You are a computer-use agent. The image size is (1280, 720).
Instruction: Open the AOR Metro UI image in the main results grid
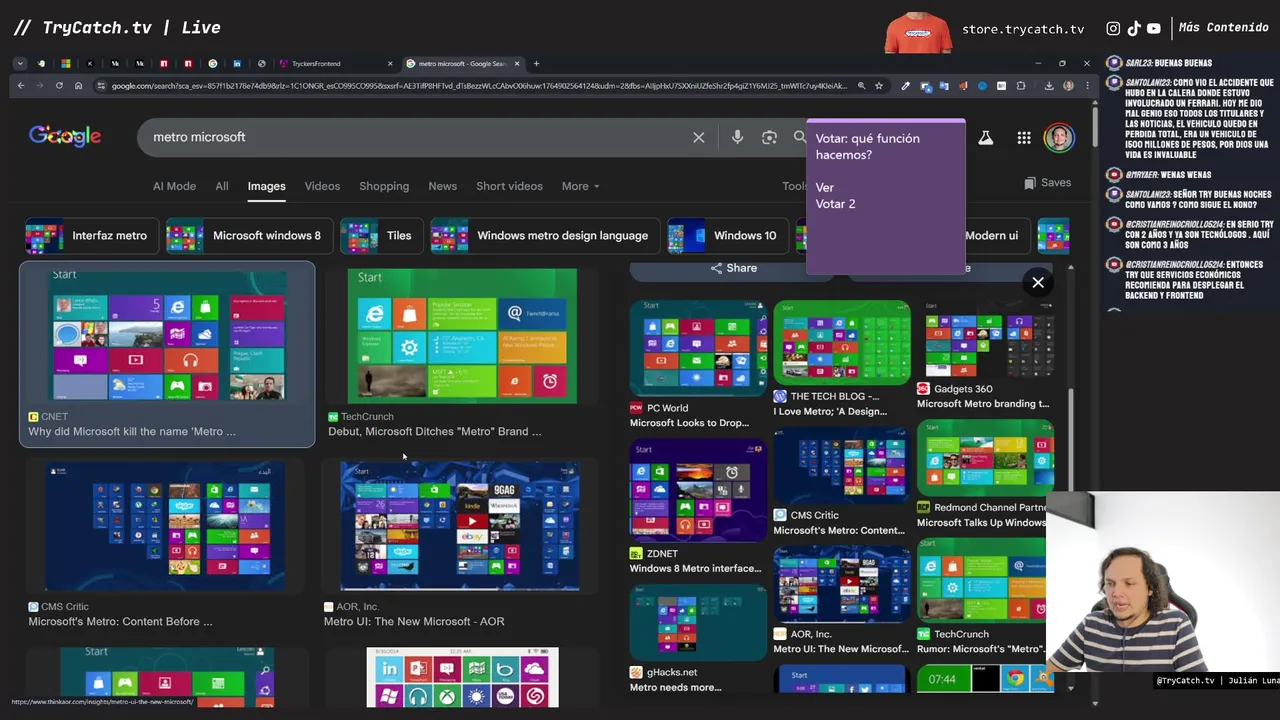coord(460,526)
